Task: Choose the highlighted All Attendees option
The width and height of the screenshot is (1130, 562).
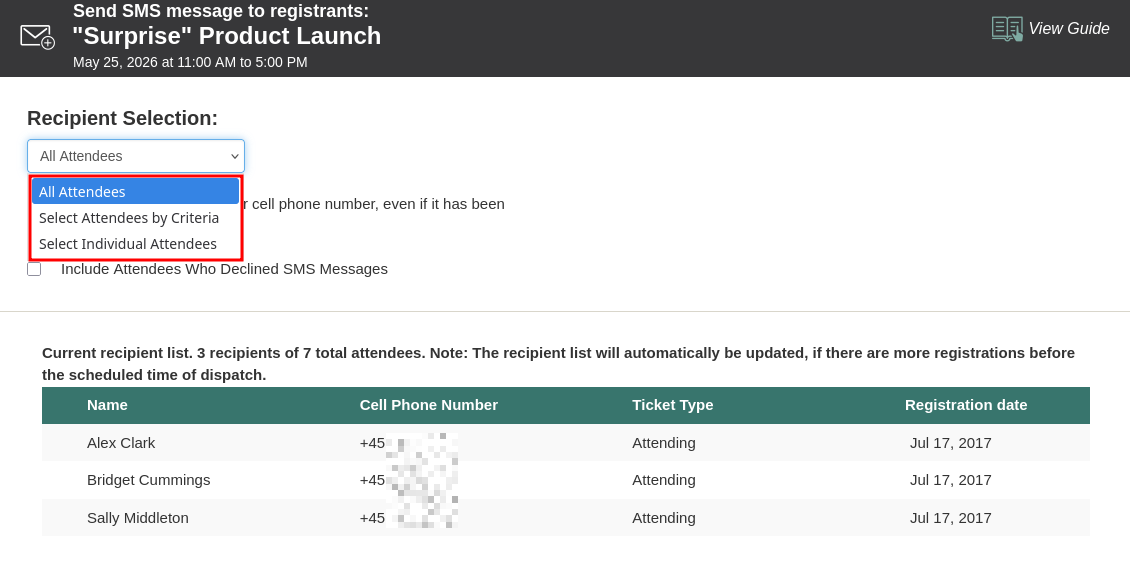Action: point(135,192)
